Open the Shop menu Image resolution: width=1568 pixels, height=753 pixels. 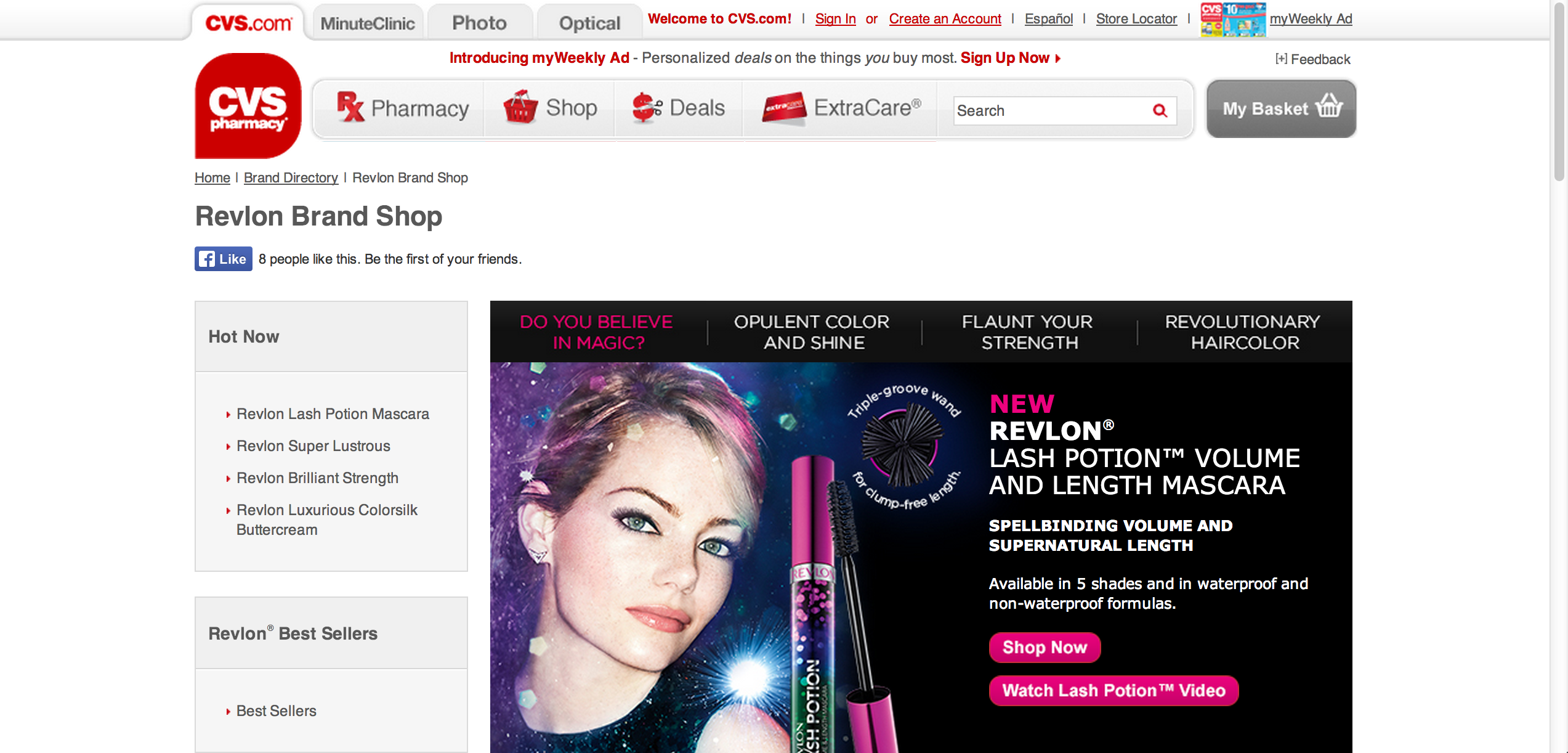[x=550, y=108]
